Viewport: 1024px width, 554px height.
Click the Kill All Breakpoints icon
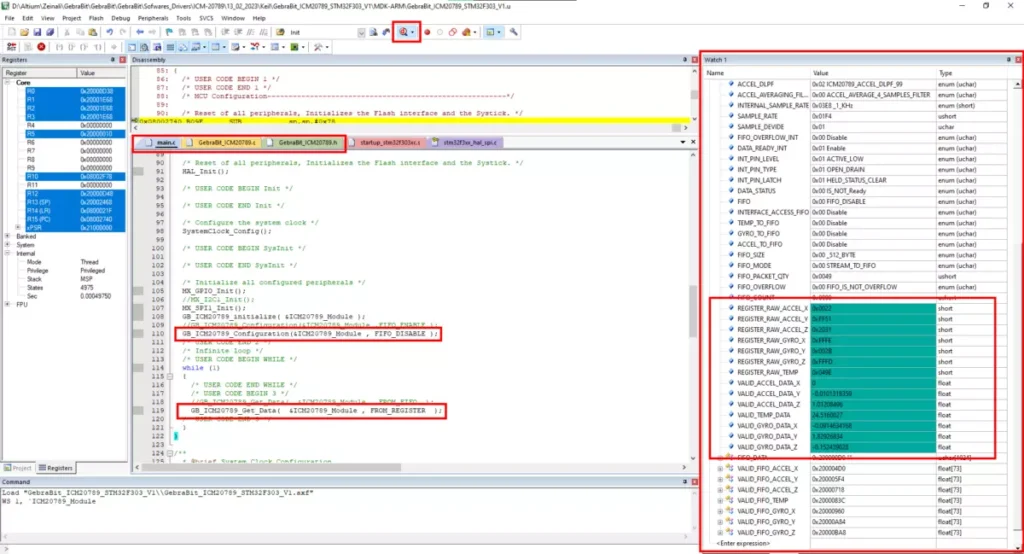coord(466,32)
